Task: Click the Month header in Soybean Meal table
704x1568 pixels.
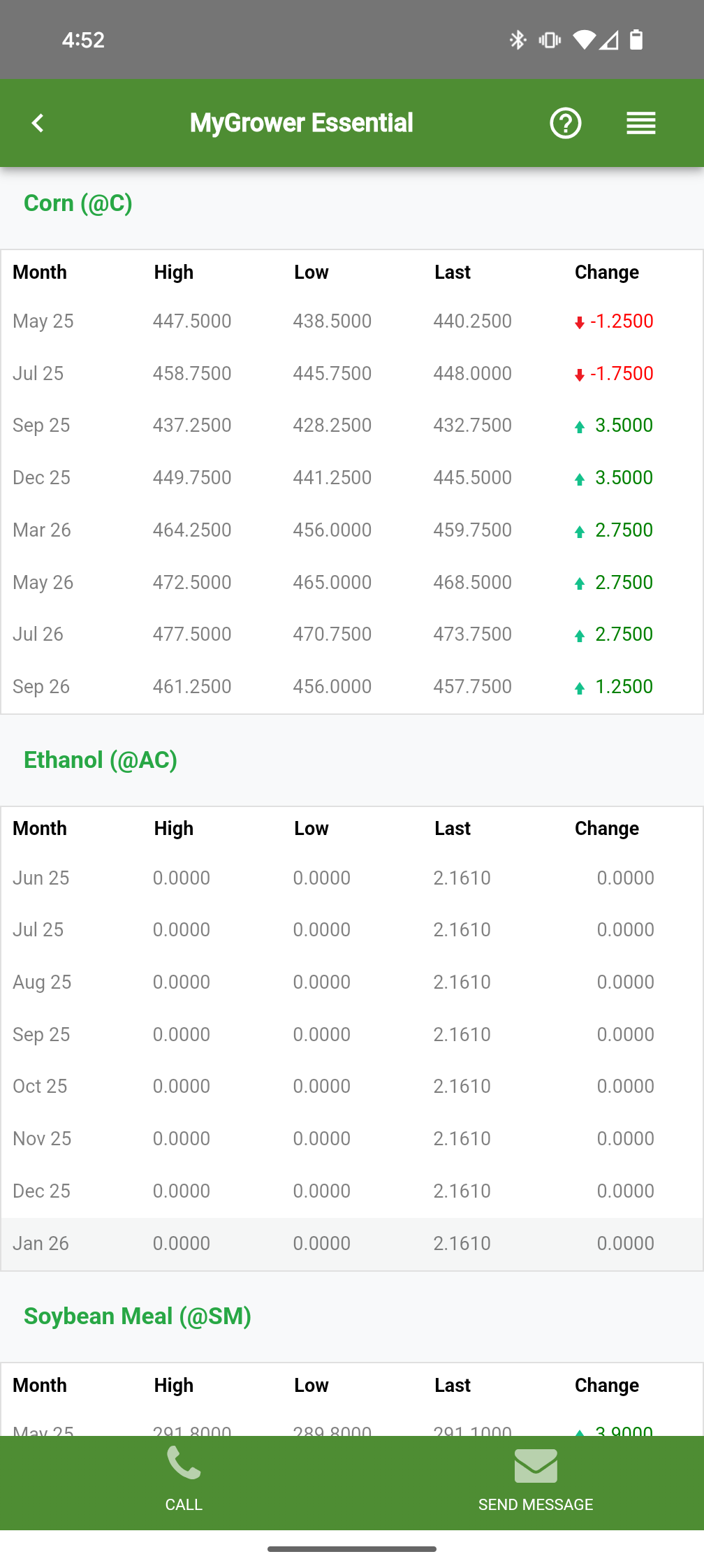Action: (40, 1385)
